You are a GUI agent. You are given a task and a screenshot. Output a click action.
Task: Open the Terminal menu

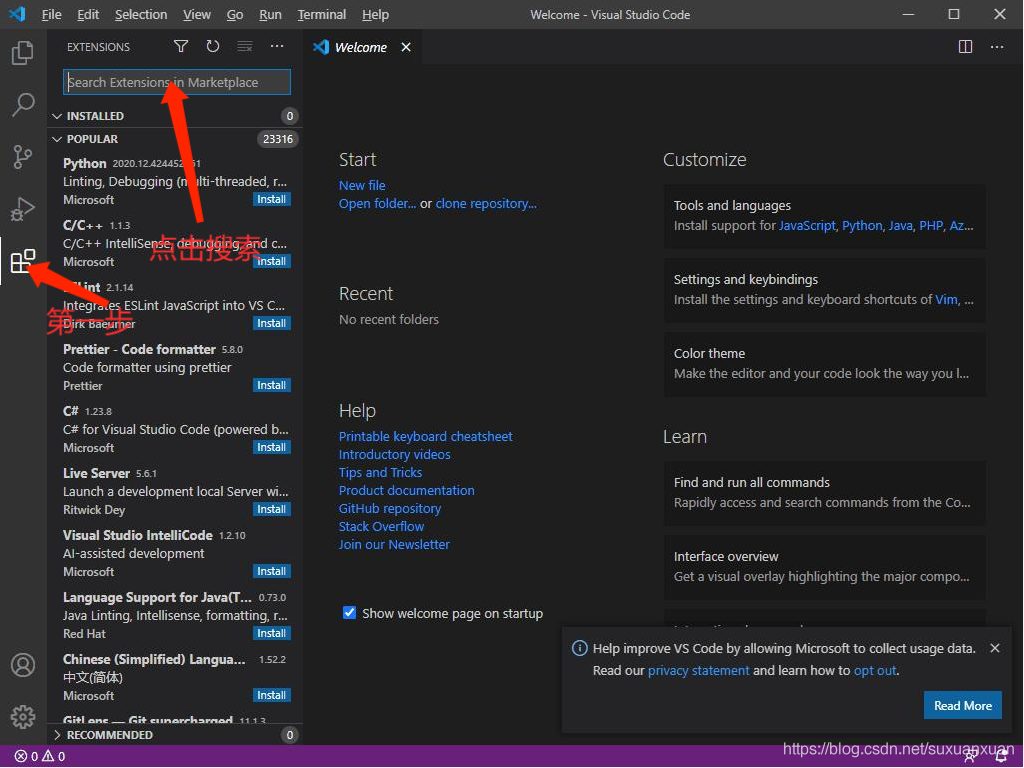(x=322, y=14)
